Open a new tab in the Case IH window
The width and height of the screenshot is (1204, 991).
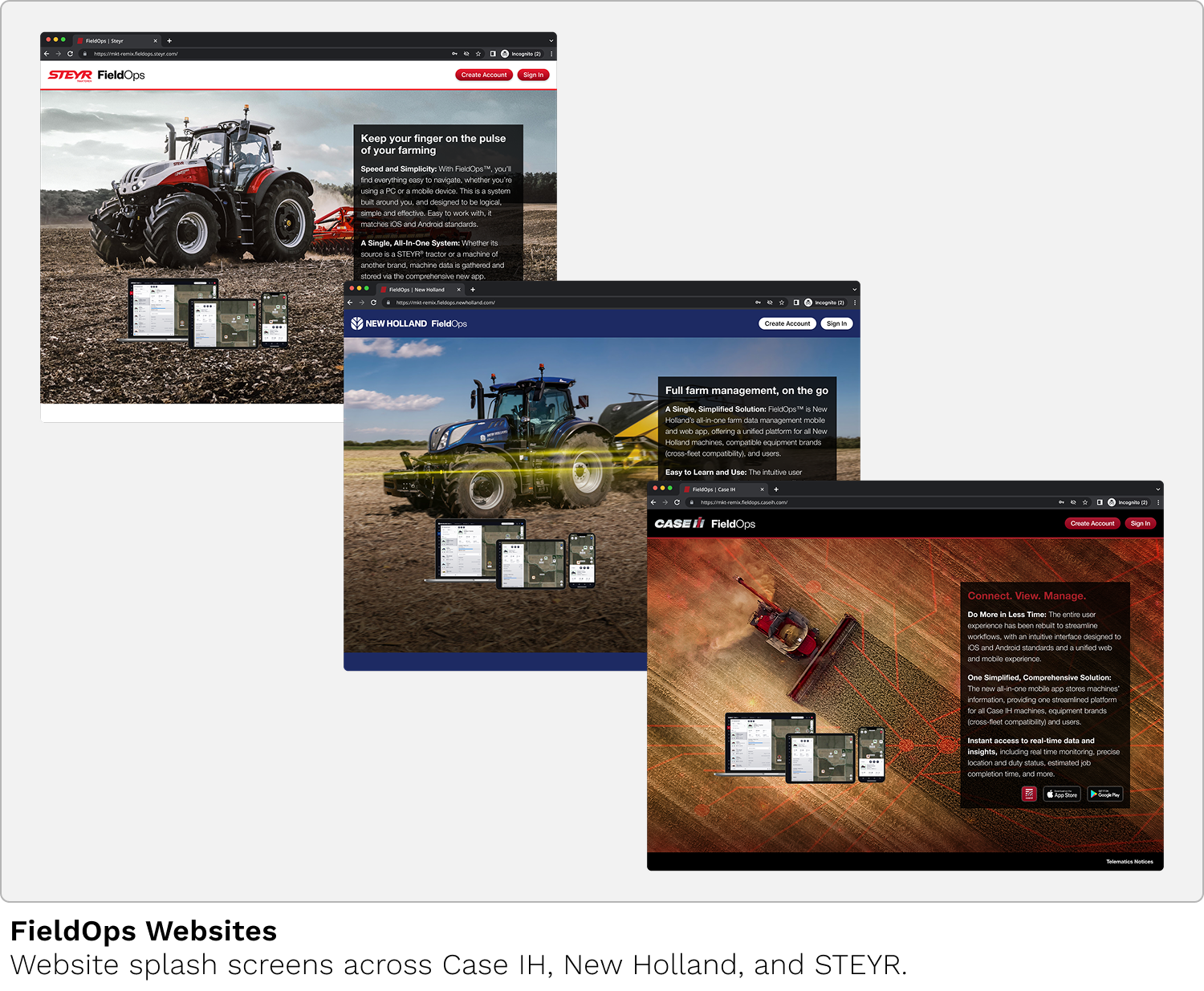pyautogui.click(x=776, y=489)
